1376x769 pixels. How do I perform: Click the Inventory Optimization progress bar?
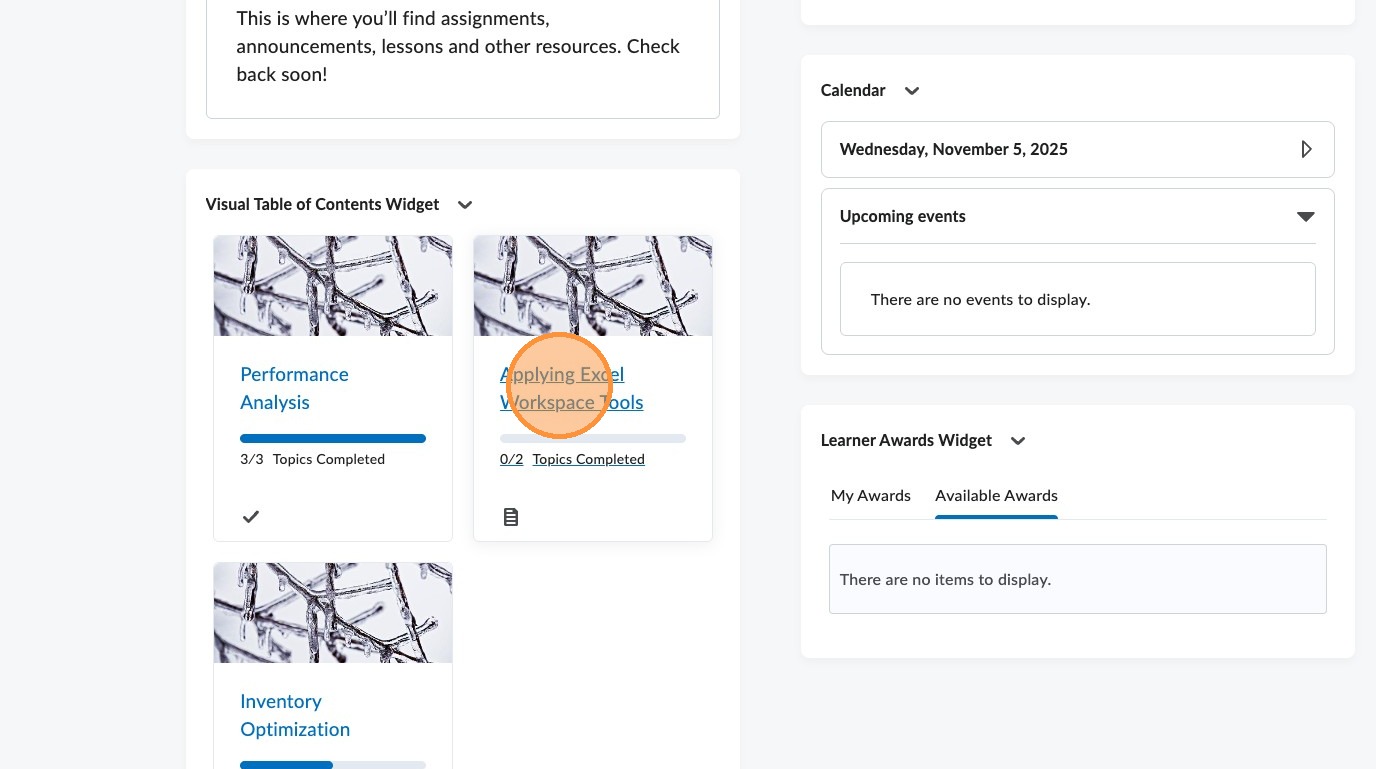pyautogui.click(x=333, y=765)
